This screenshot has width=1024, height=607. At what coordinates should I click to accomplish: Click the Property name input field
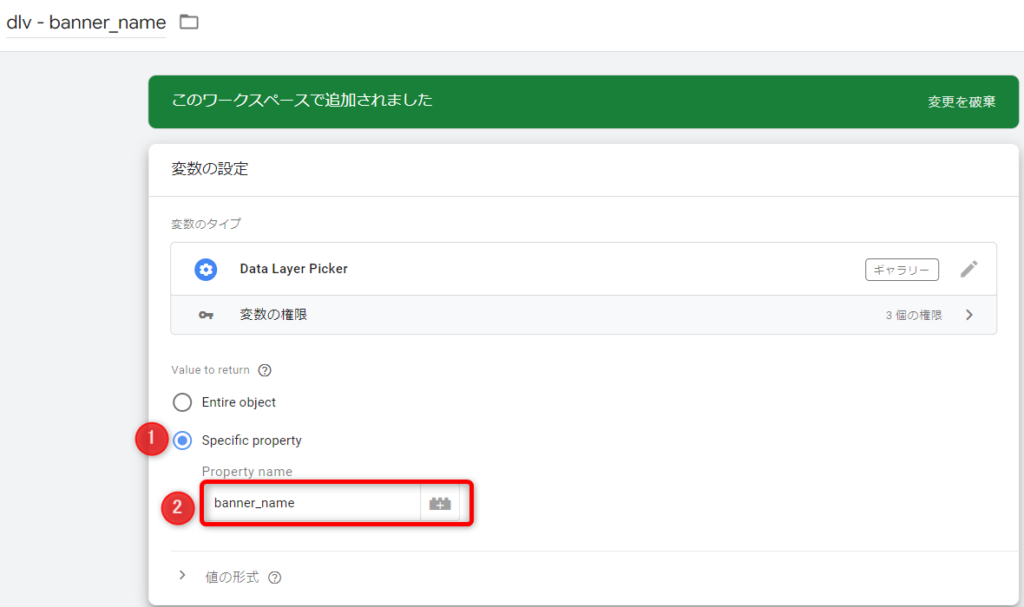click(313, 503)
